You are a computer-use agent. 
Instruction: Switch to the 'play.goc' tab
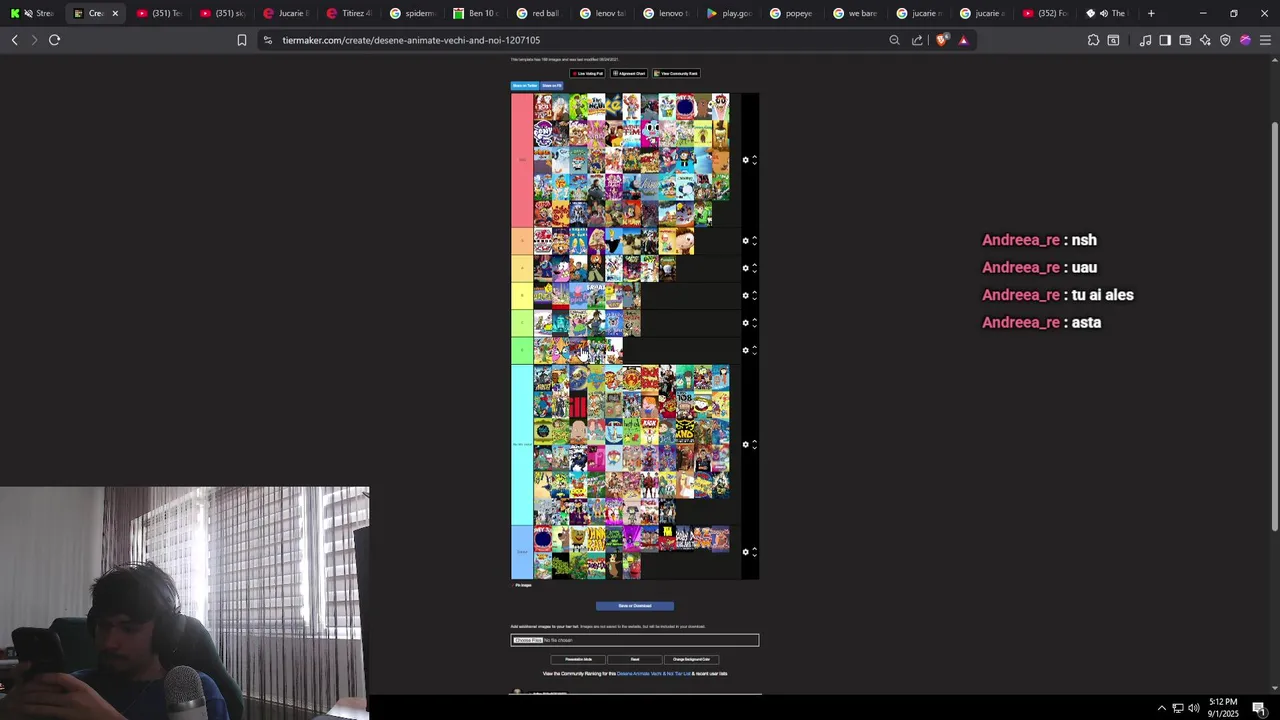click(728, 13)
